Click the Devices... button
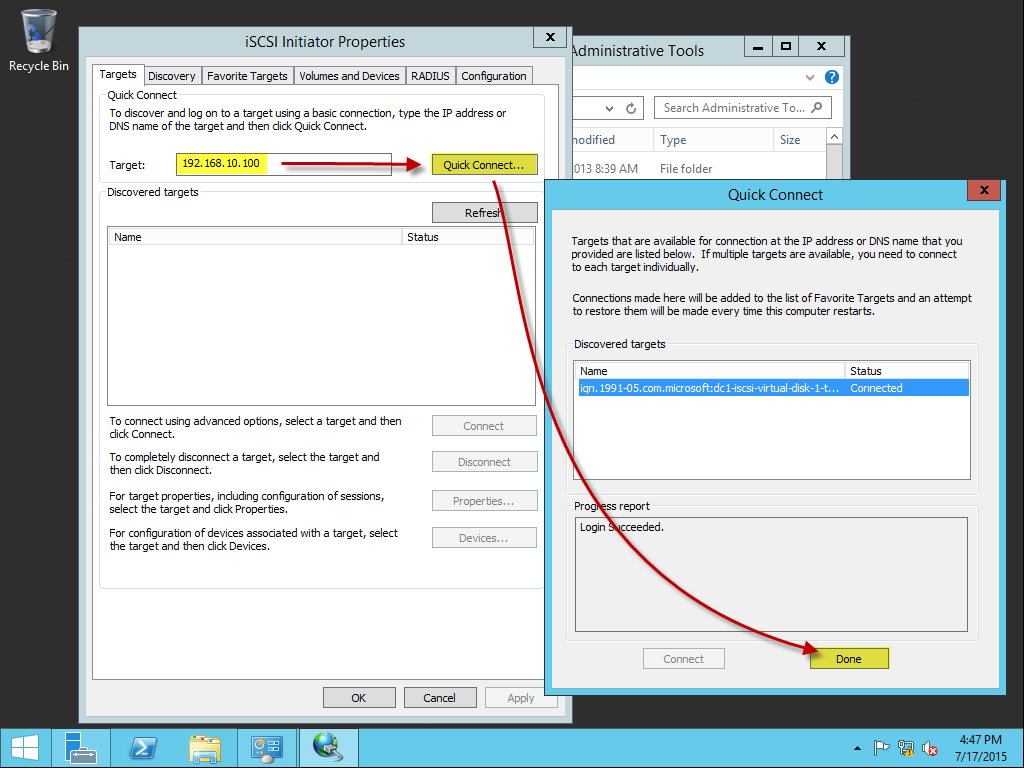Image resolution: width=1024 pixels, height=768 pixels. (x=484, y=538)
